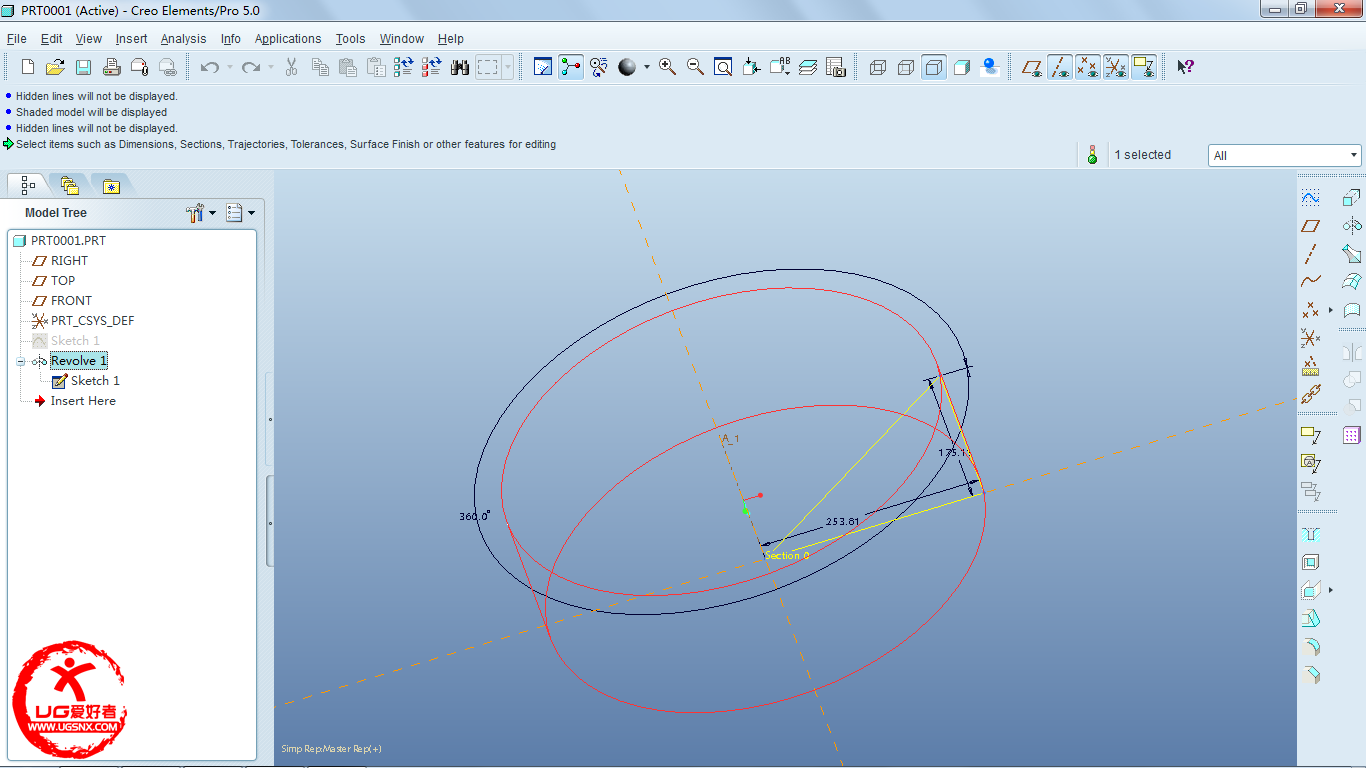Open Redo history dropdown arrow
The height and width of the screenshot is (768, 1366).
[x=271, y=67]
